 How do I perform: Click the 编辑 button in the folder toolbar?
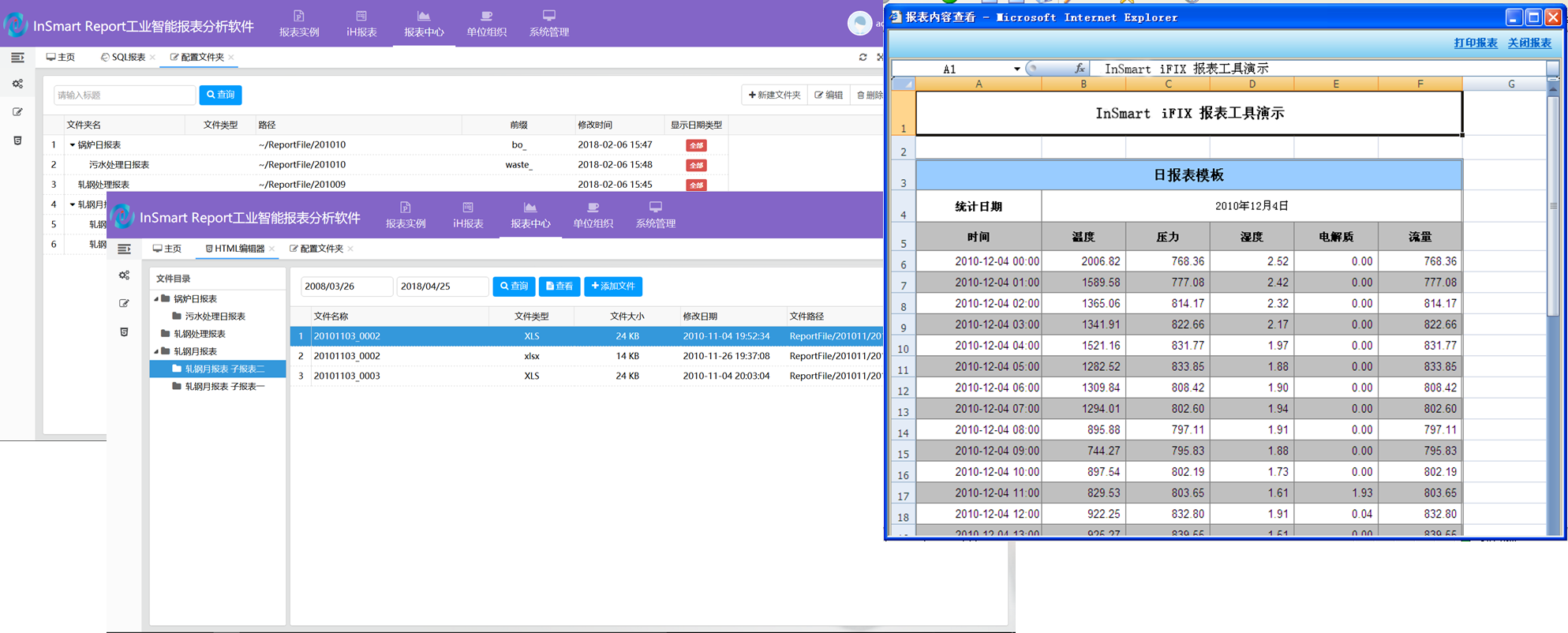point(829,95)
